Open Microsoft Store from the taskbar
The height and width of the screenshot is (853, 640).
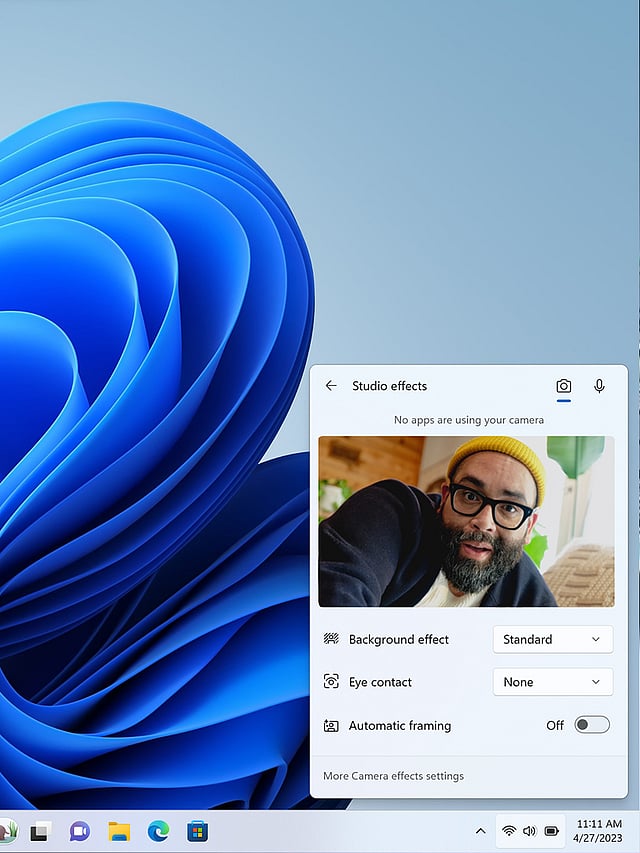(x=197, y=831)
